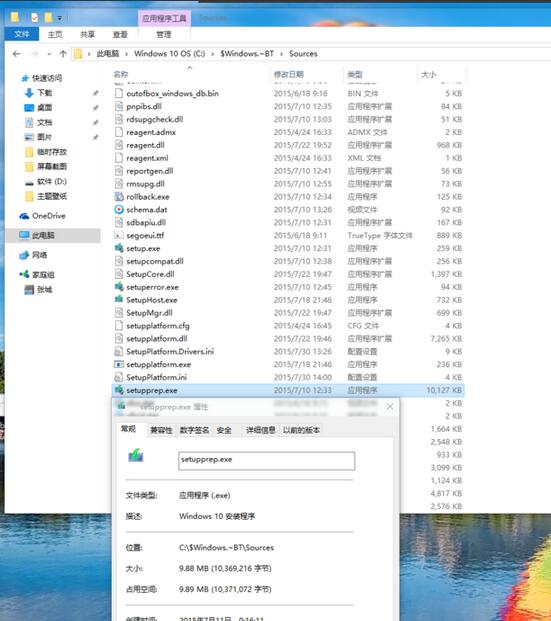
Task: Select the 应用程序工具 contextual tab
Action: tap(164, 19)
